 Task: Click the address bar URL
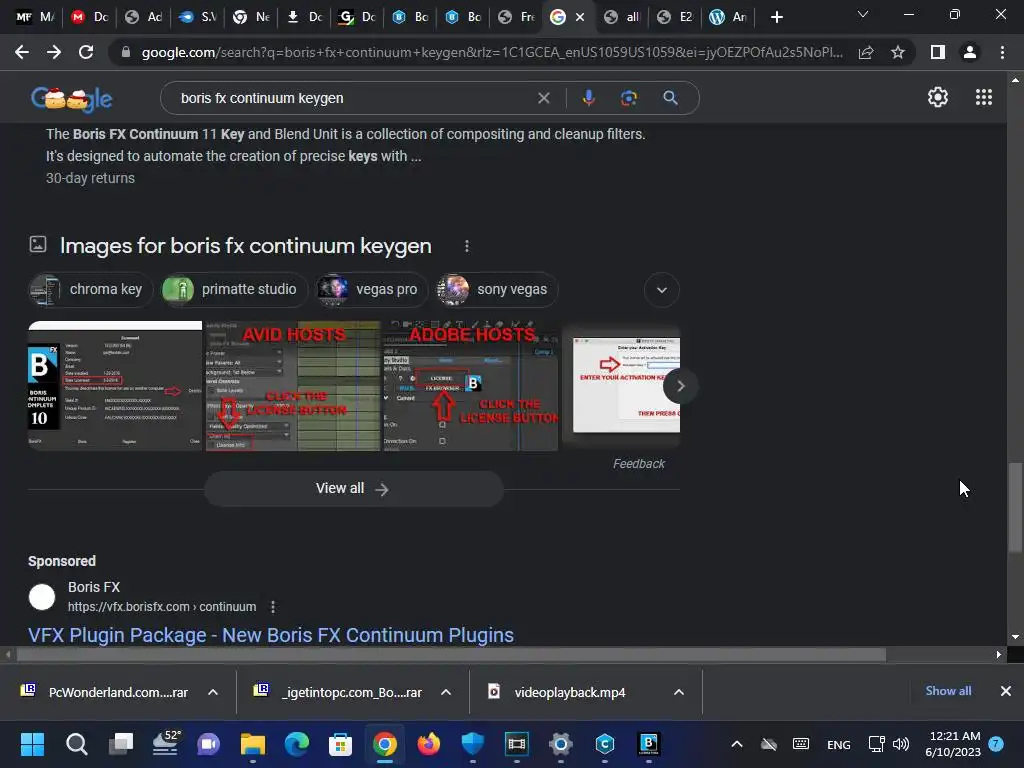491,52
